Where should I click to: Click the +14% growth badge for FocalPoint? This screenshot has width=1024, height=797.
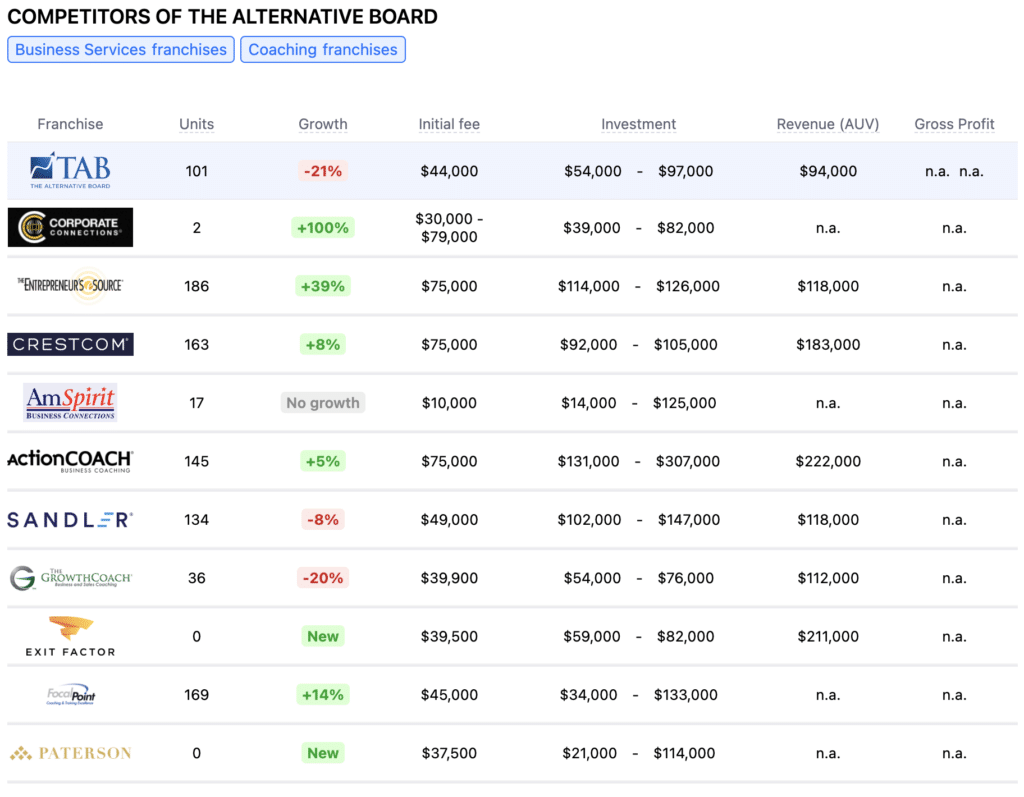(x=323, y=694)
